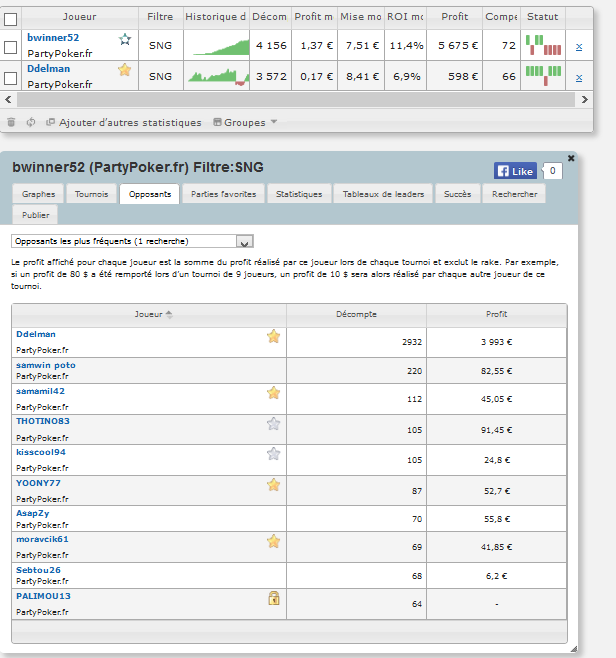Open the moravcik61 player link
616x658 pixels.
click(x=42, y=539)
